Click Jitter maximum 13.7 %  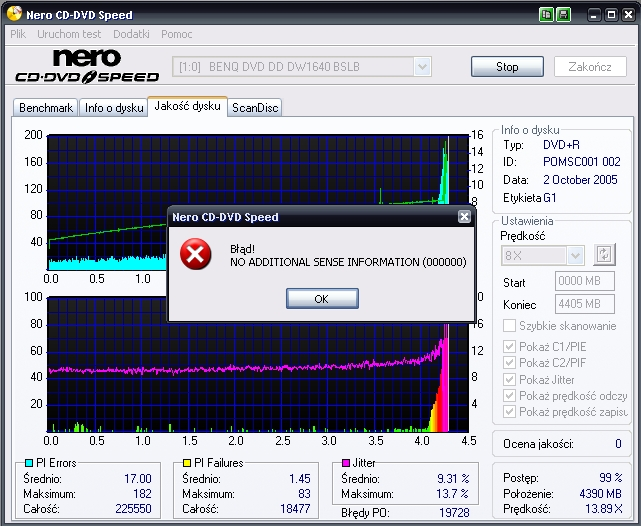(x=452, y=494)
